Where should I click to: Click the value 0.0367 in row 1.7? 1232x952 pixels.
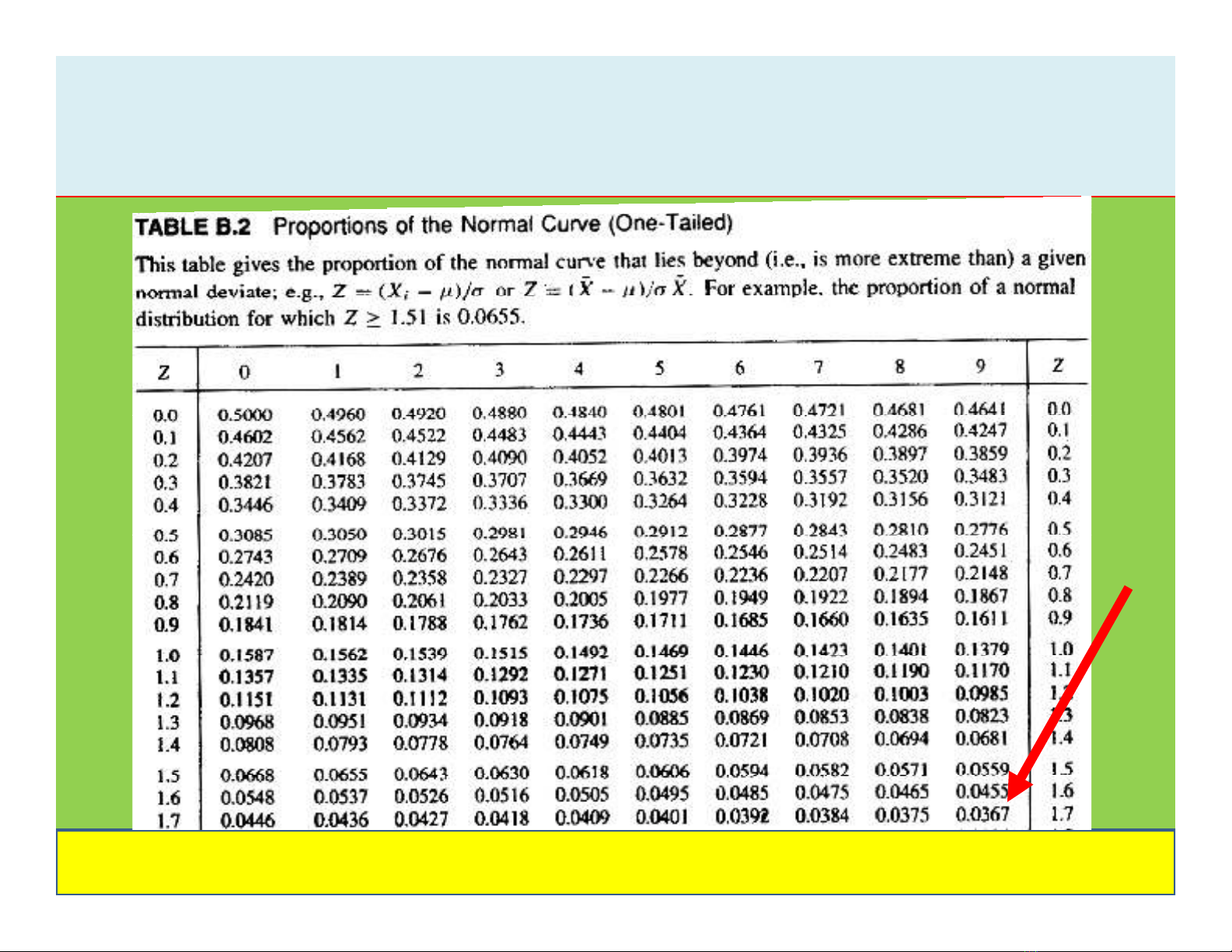click(x=982, y=814)
